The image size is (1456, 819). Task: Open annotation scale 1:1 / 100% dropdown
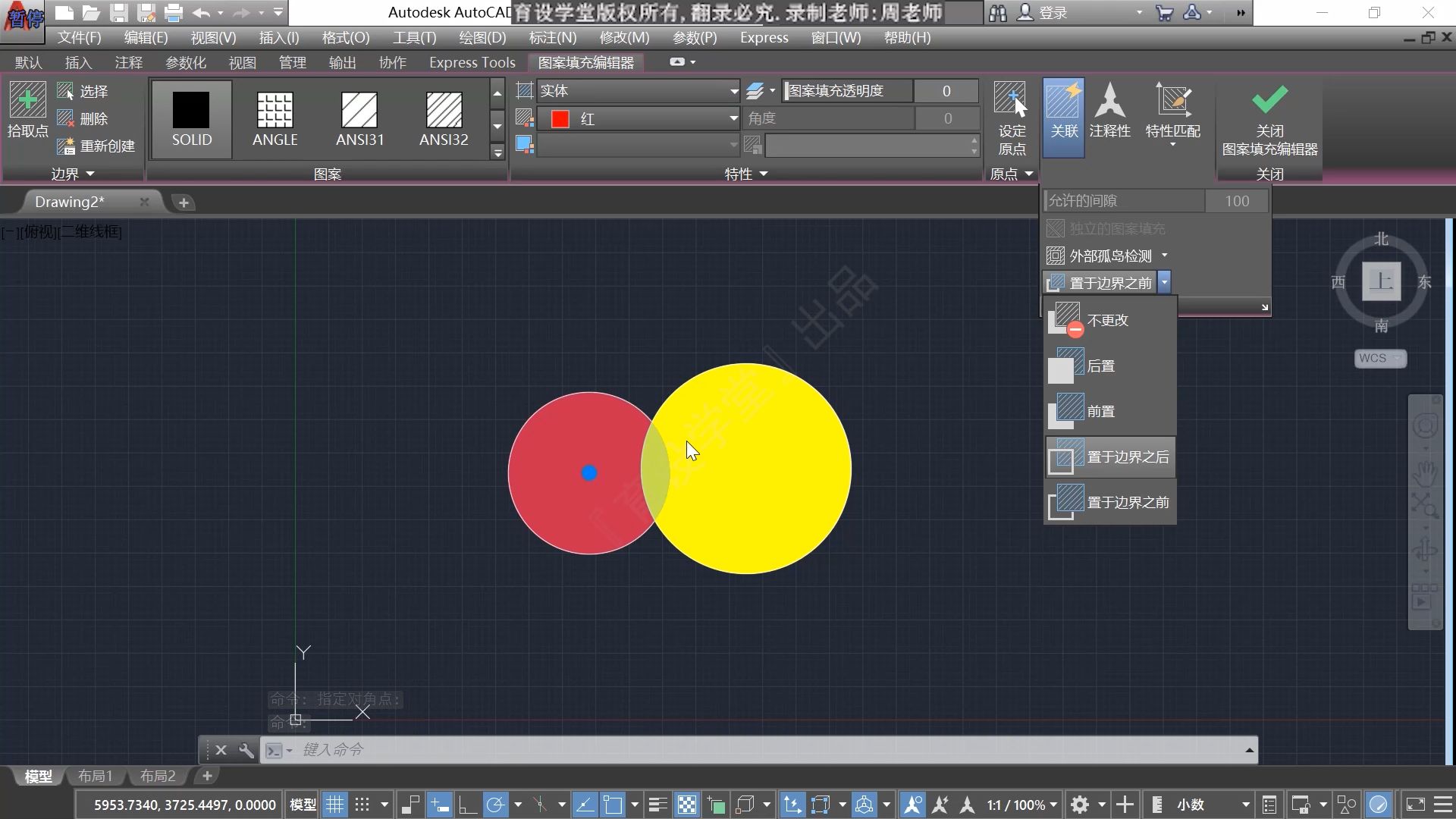pyautogui.click(x=1021, y=805)
